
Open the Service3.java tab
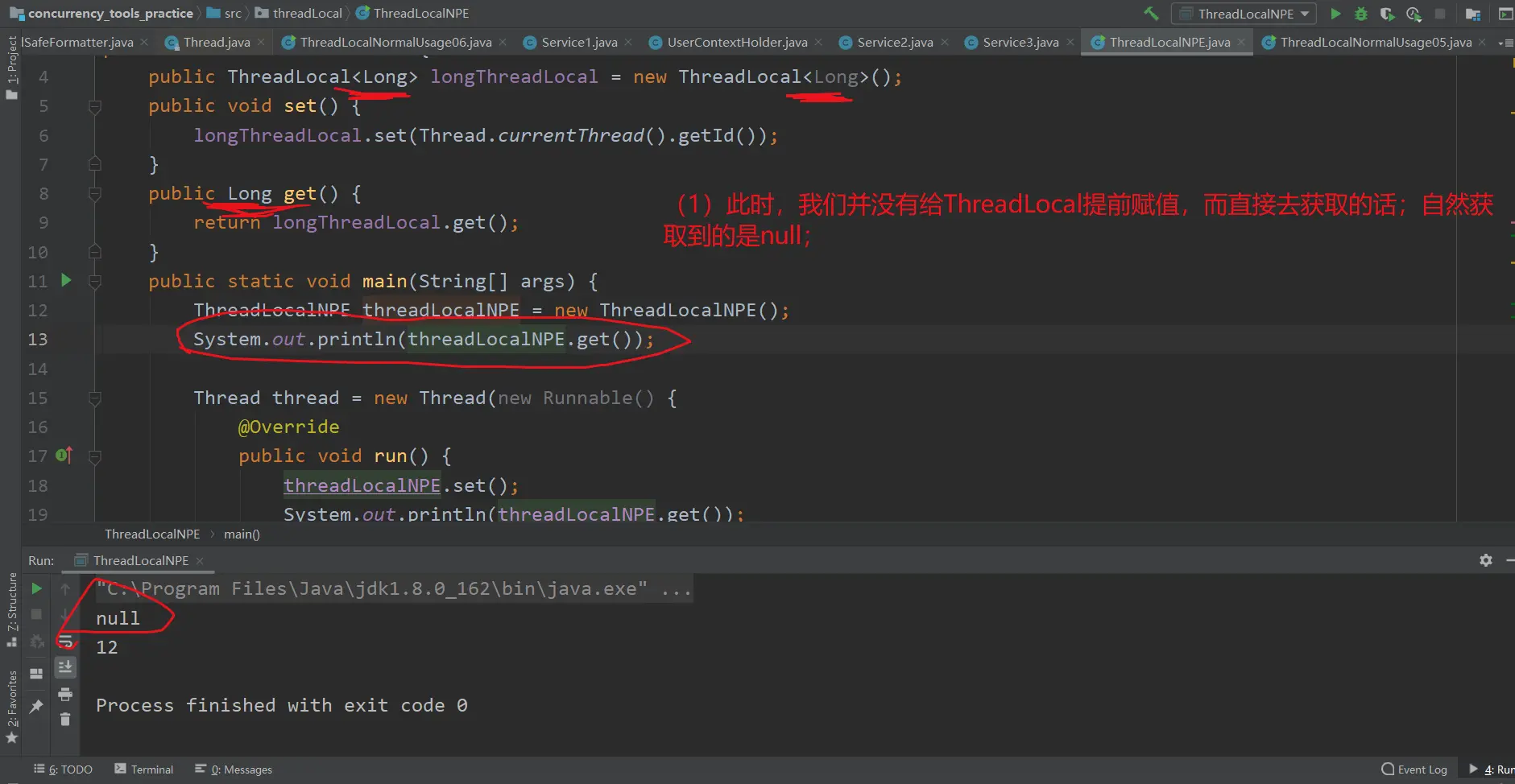click(1020, 42)
